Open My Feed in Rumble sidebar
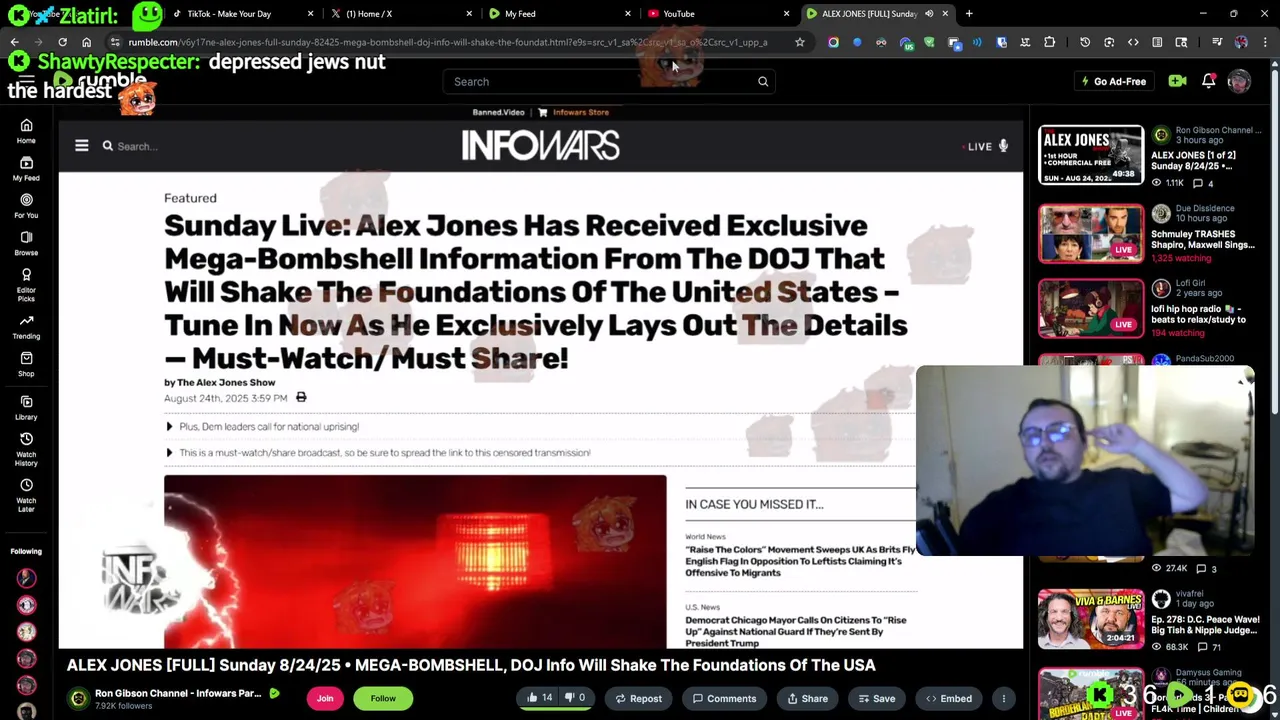 pyautogui.click(x=26, y=168)
